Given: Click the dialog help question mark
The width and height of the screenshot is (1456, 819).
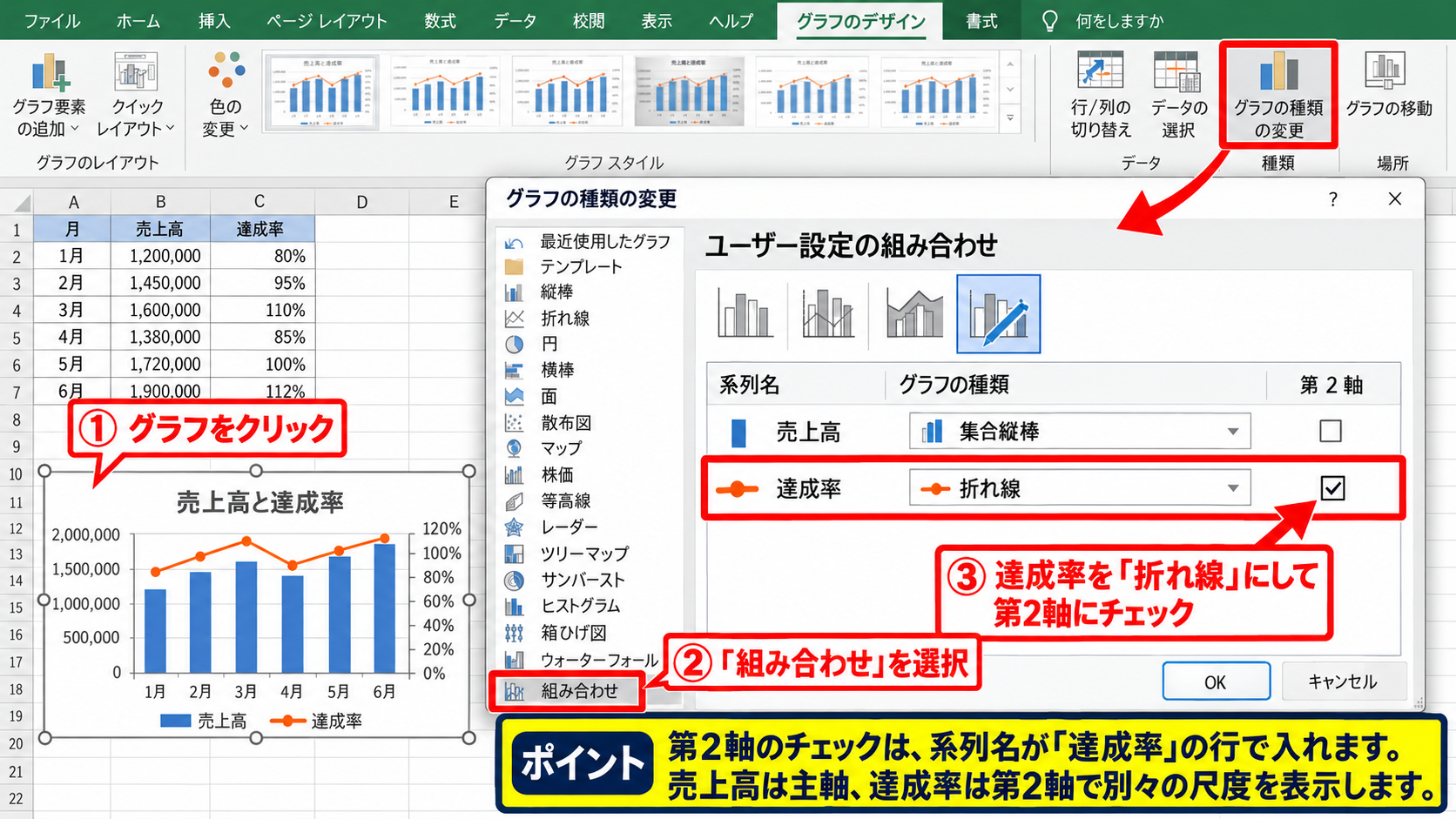Looking at the screenshot, I should [x=1332, y=199].
